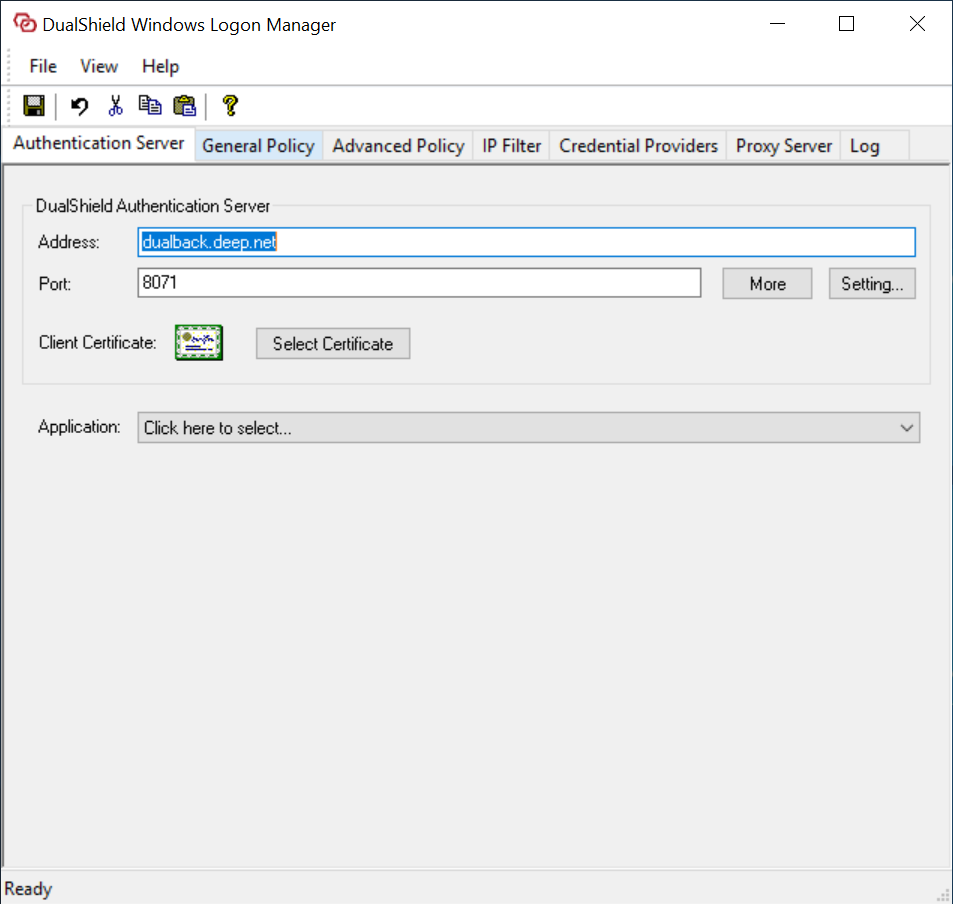This screenshot has height=904, width=953.
Task: Open the Application dropdown list
Action: [x=528, y=428]
